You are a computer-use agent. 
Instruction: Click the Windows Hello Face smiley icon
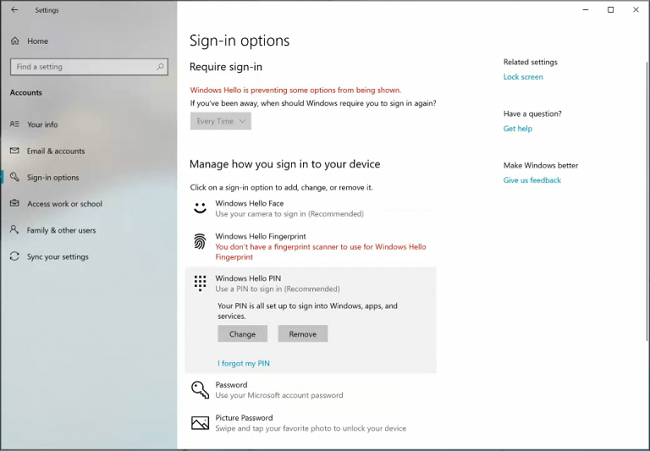pyautogui.click(x=200, y=208)
